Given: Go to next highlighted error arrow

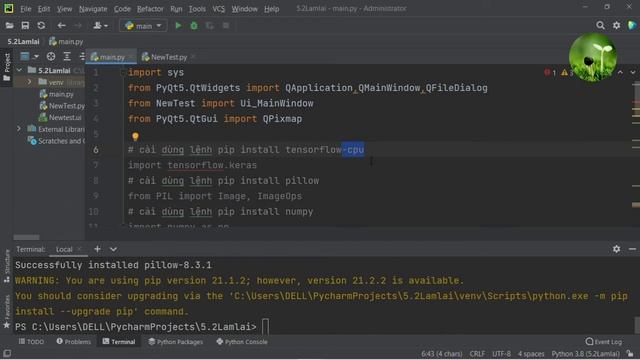Looking at the screenshot, I should point(633,73).
